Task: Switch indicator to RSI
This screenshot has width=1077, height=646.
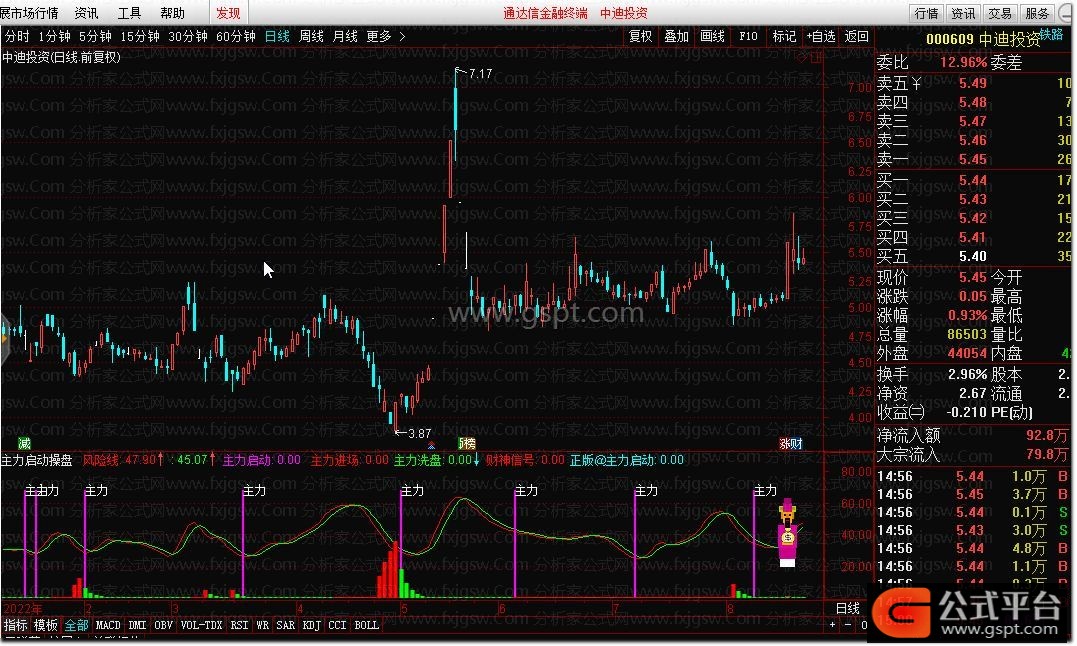Action: [239, 625]
